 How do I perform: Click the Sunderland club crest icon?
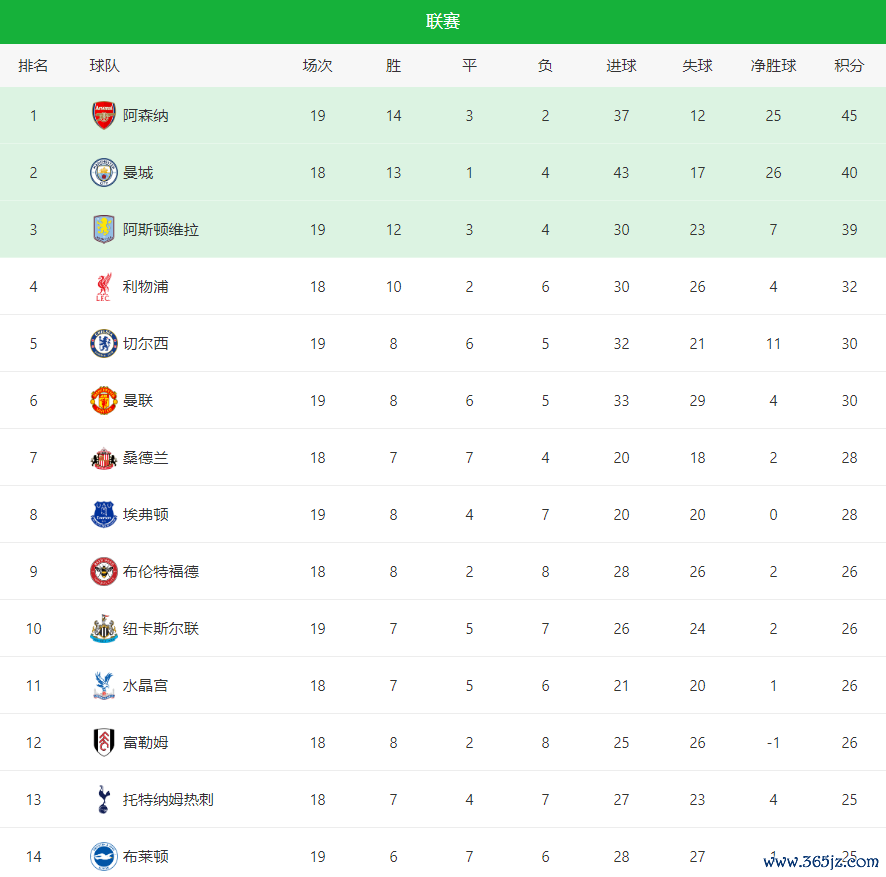[x=104, y=458]
